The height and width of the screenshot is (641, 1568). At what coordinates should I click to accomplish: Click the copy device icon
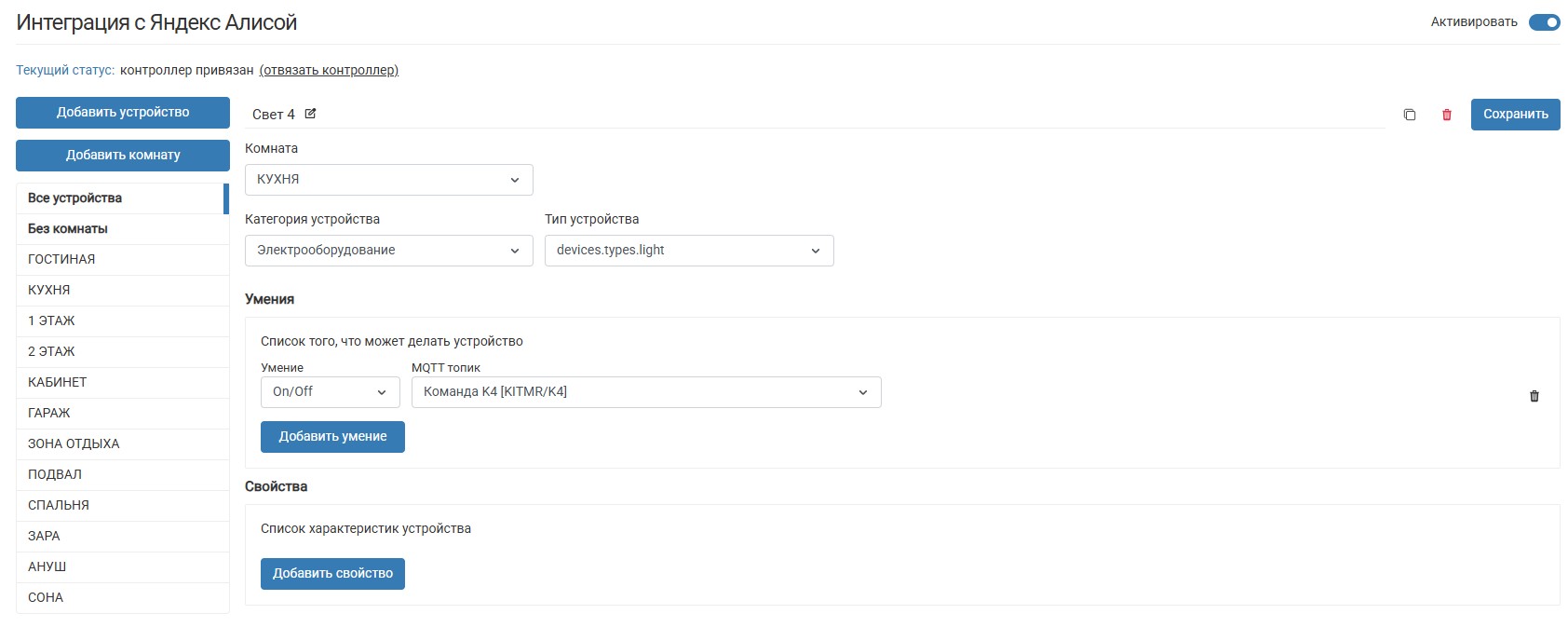click(x=1410, y=115)
